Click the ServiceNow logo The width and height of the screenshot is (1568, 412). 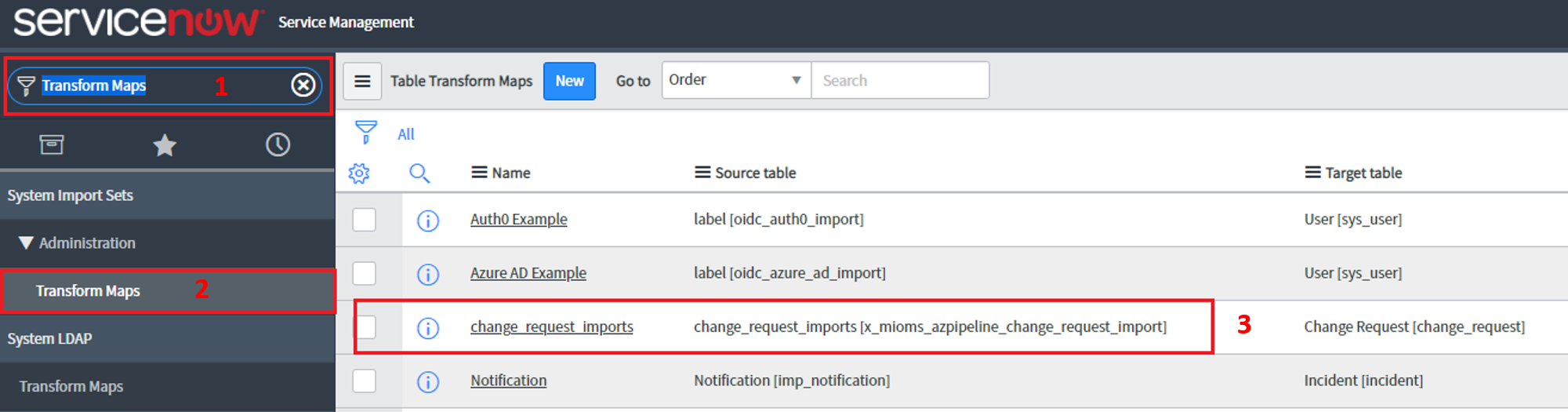tap(137, 22)
